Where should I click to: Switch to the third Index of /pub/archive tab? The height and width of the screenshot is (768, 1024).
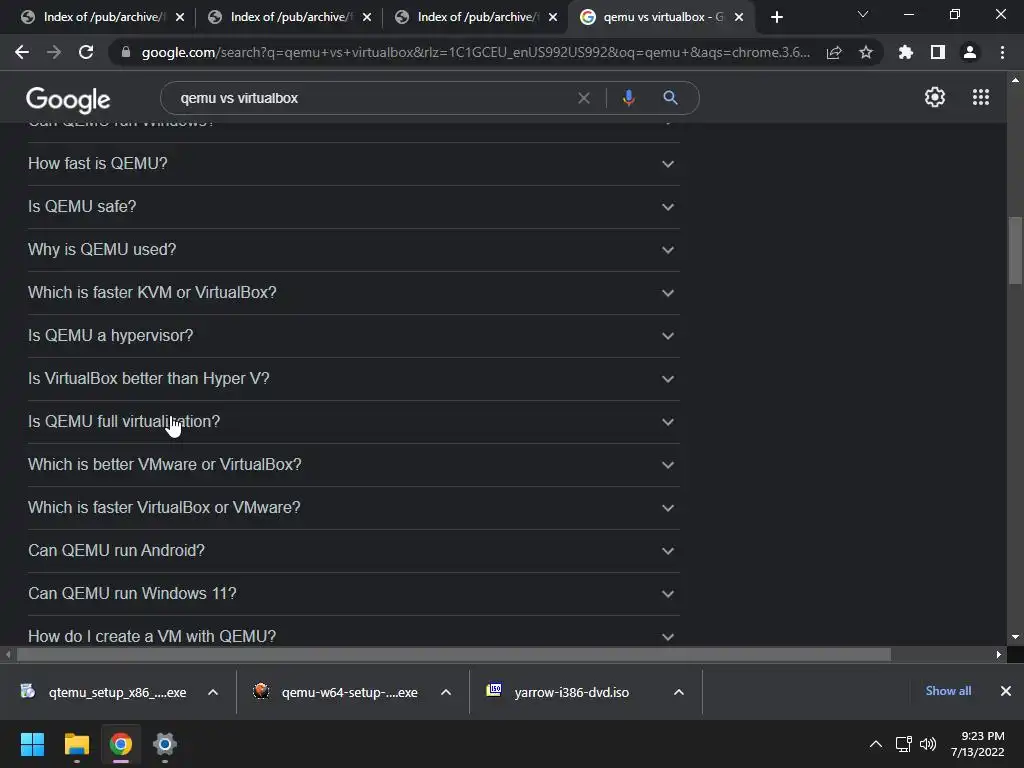[x=475, y=17]
